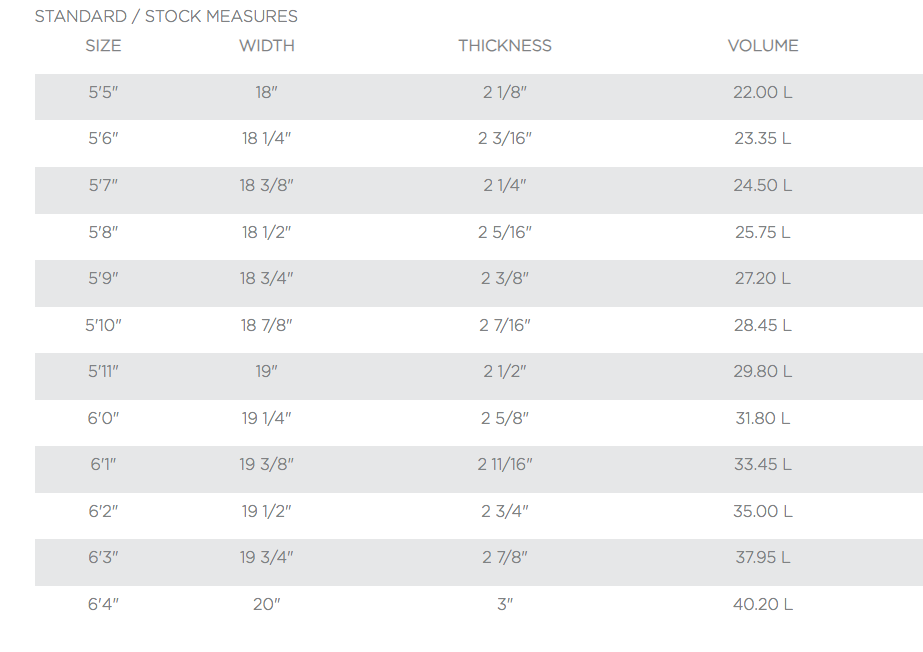923x652 pixels.
Task: Click the 19 1/2" width value
Action: click(267, 511)
